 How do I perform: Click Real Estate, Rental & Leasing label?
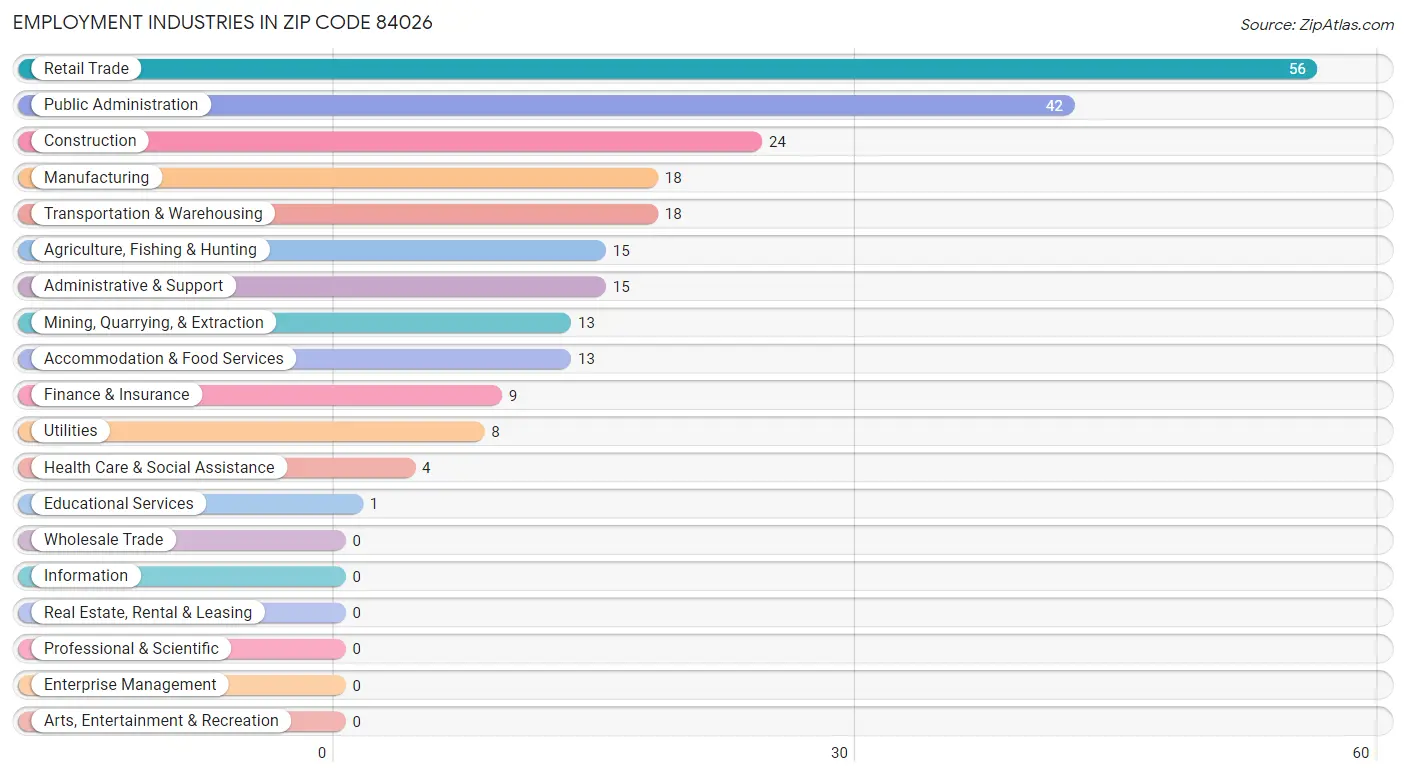tap(148, 612)
